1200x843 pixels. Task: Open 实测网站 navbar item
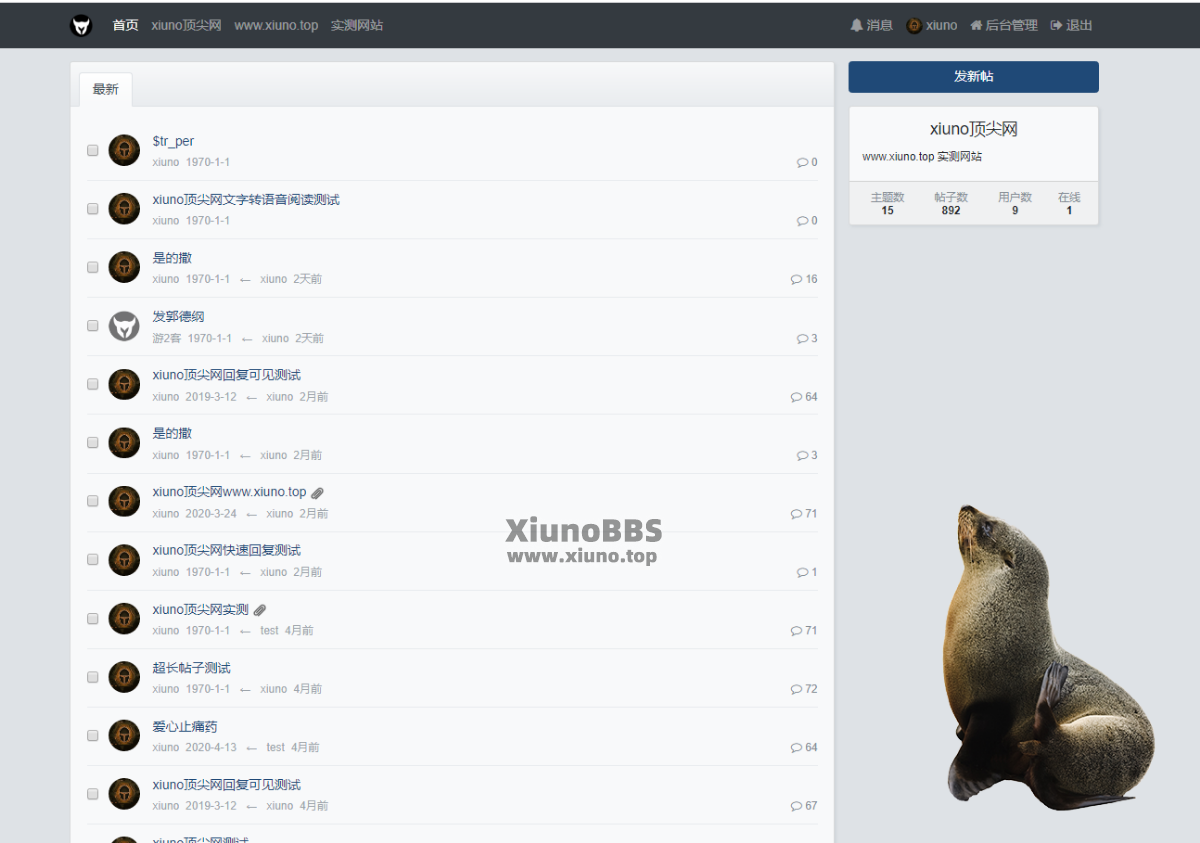[x=357, y=25]
